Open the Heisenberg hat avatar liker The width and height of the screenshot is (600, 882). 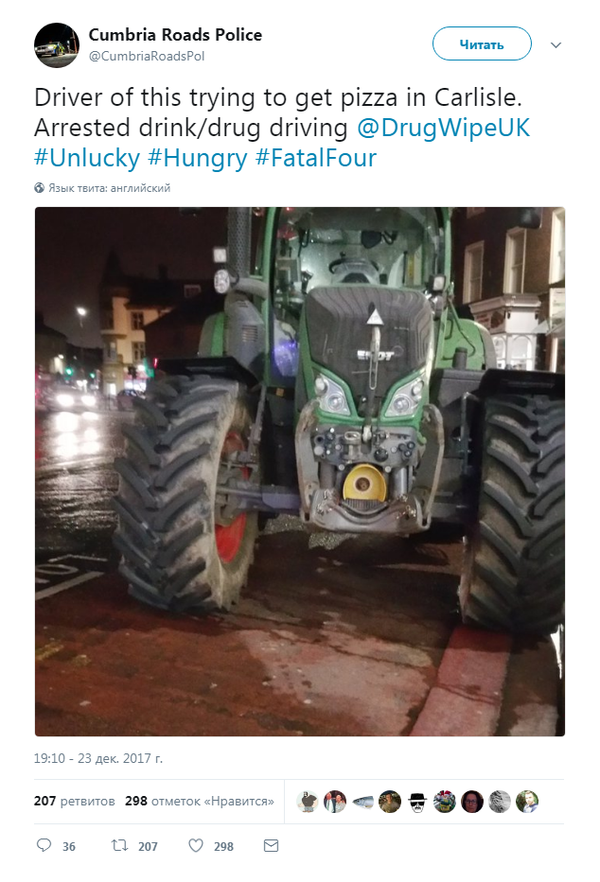click(x=417, y=802)
